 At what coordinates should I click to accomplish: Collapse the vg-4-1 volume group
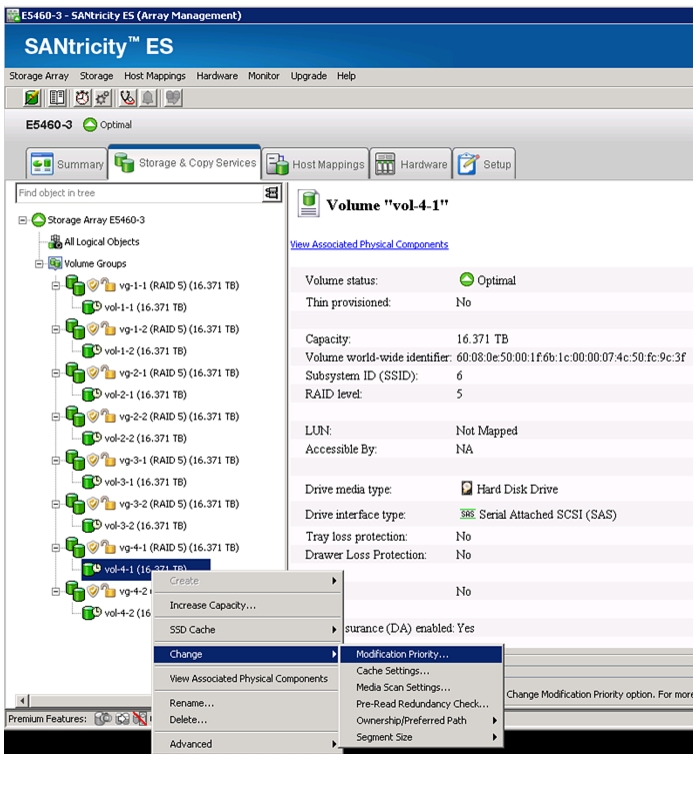click(x=56, y=548)
